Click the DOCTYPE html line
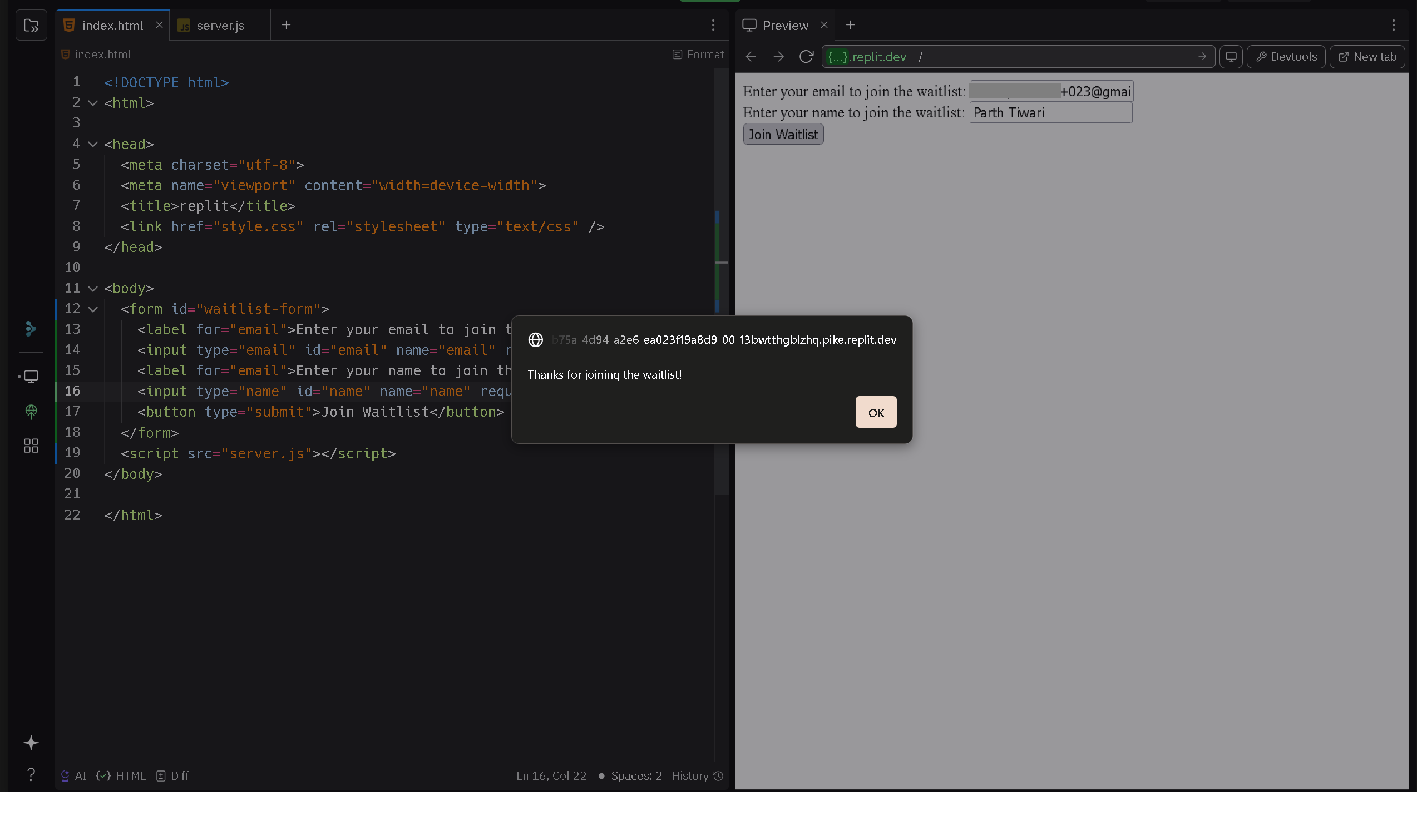The image size is (1417, 840). 166,83
